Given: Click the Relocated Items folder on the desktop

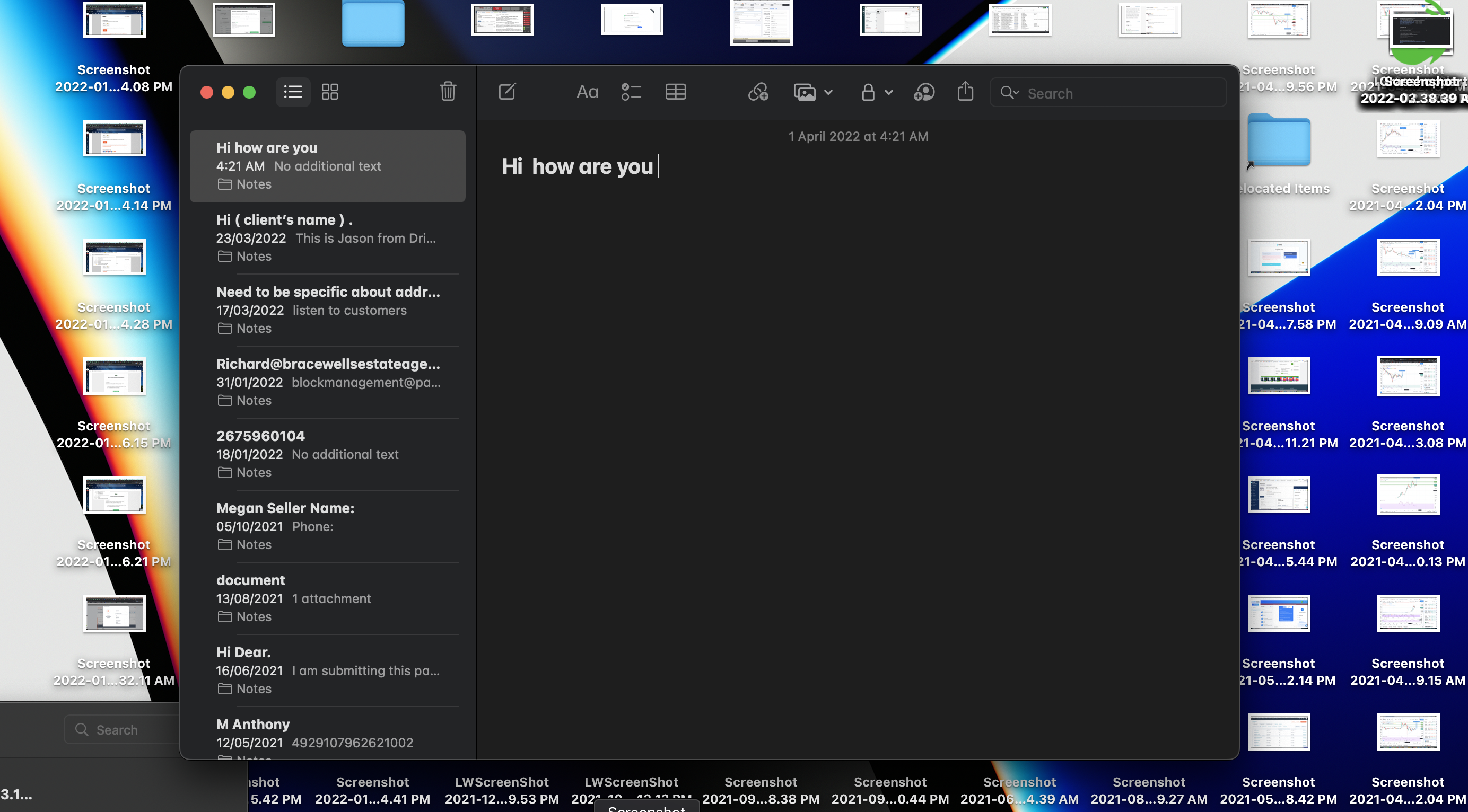Looking at the screenshot, I should click(1279, 142).
